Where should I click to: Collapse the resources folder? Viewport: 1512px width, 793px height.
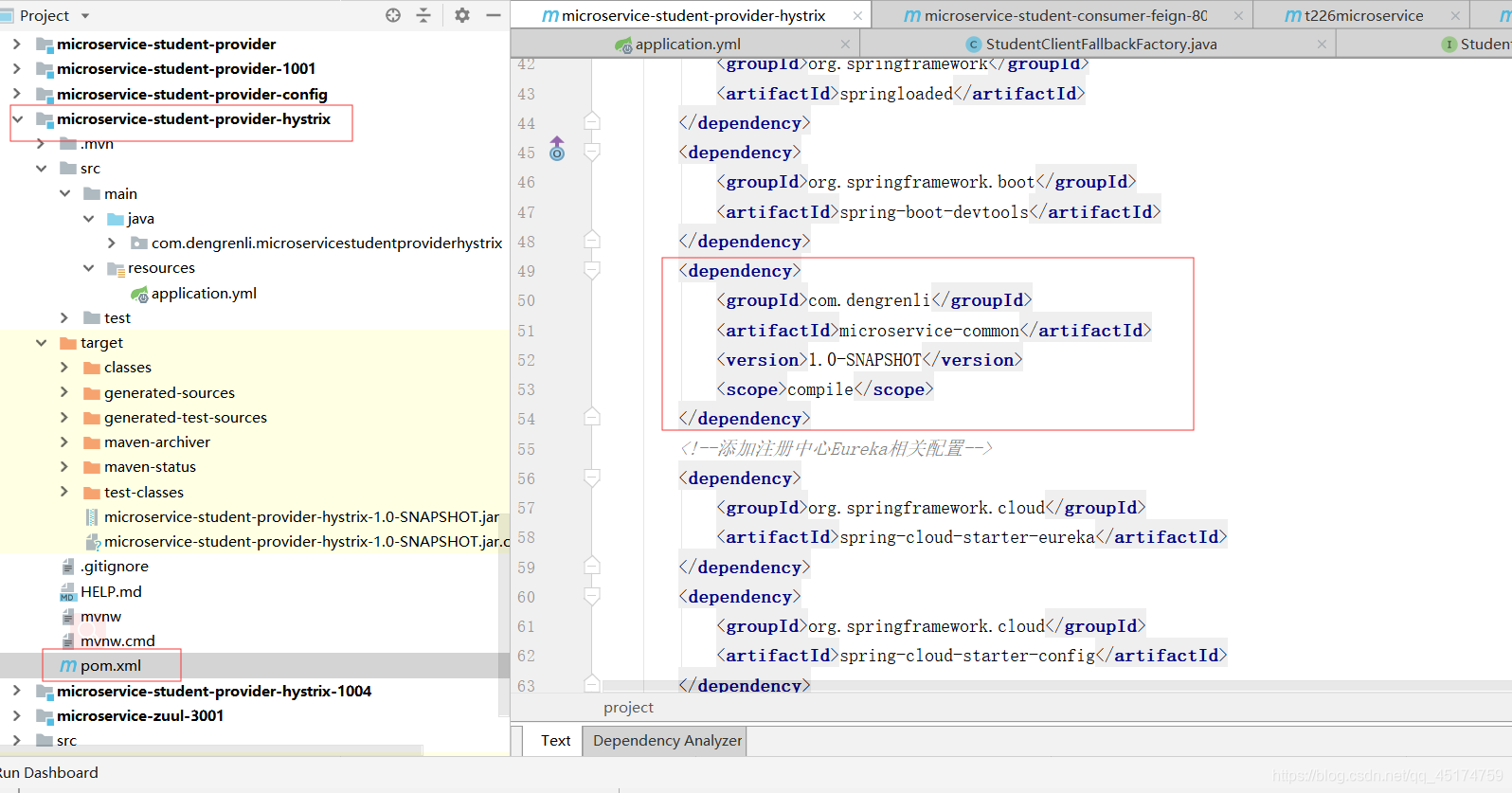tap(88, 268)
